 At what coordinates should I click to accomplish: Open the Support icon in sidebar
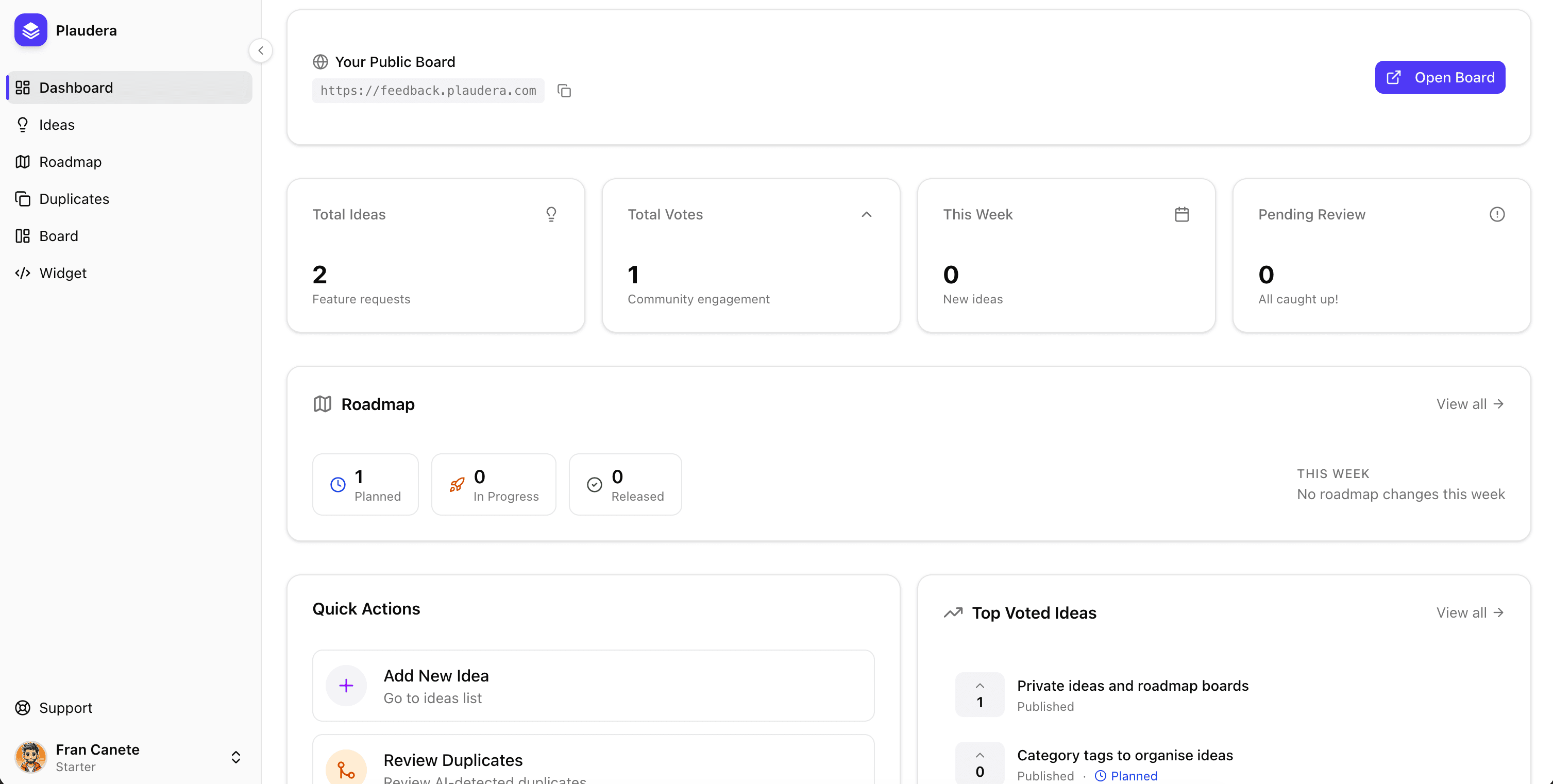(23, 707)
